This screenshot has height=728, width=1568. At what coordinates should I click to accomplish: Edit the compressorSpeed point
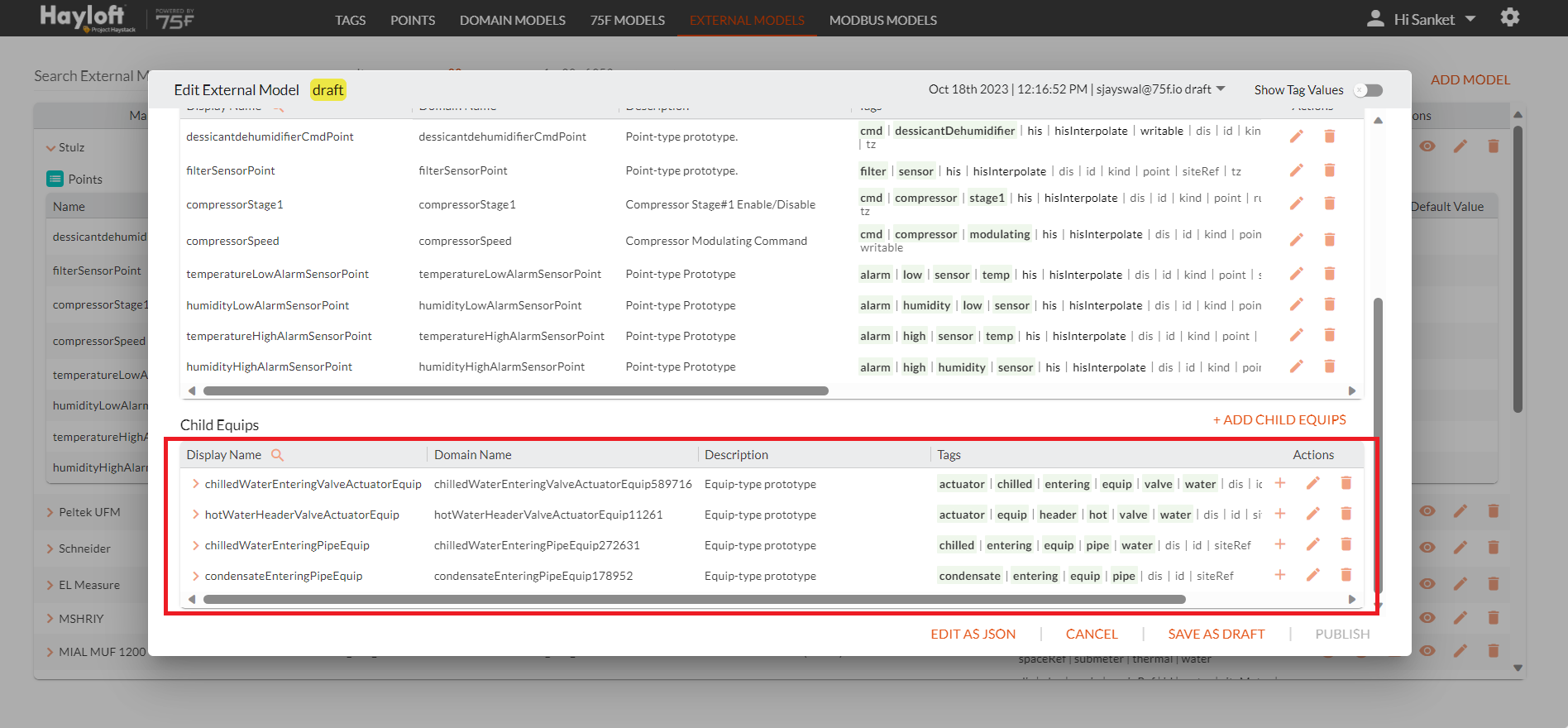tap(1296, 240)
